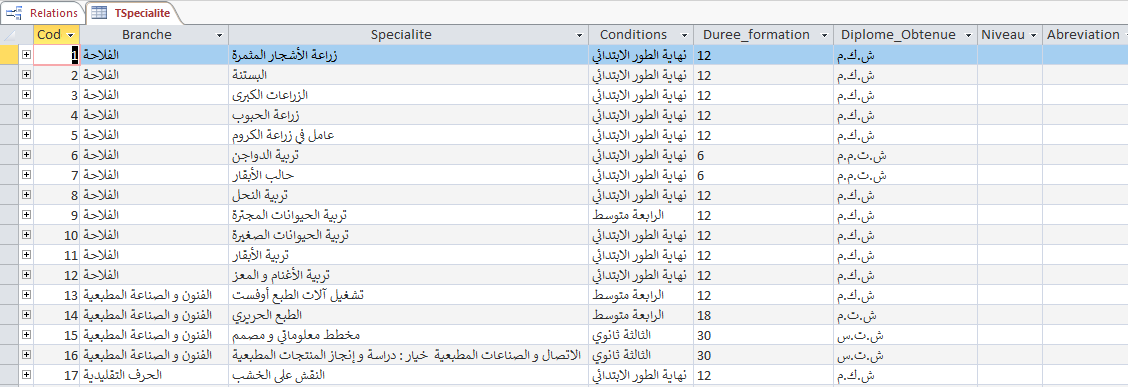Expand the subdatasheet of record 2
Screen dimensions: 1128x387
[x=27, y=75]
